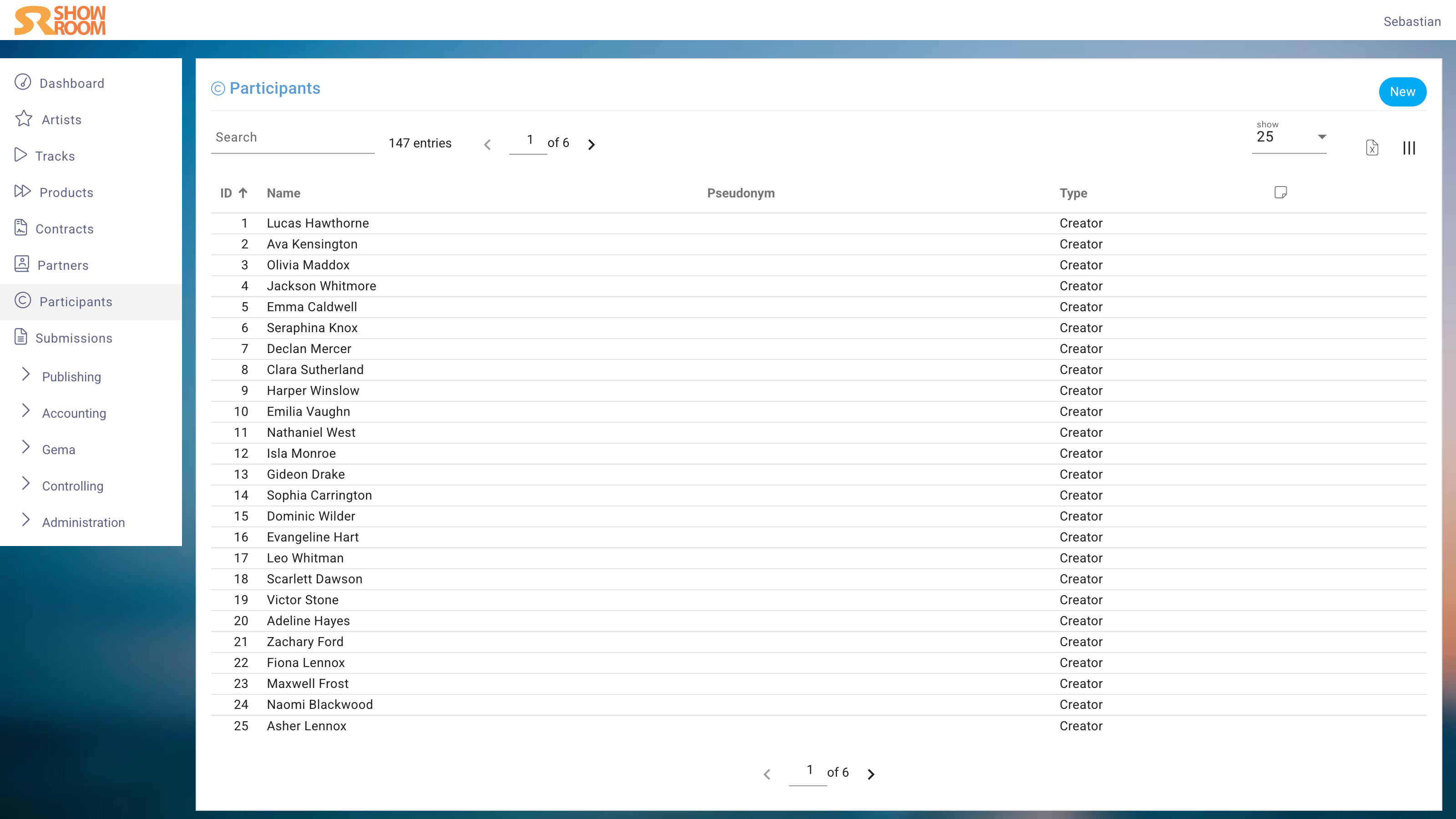
Task: Open Products via its double-arrow icon
Action: click(22, 192)
